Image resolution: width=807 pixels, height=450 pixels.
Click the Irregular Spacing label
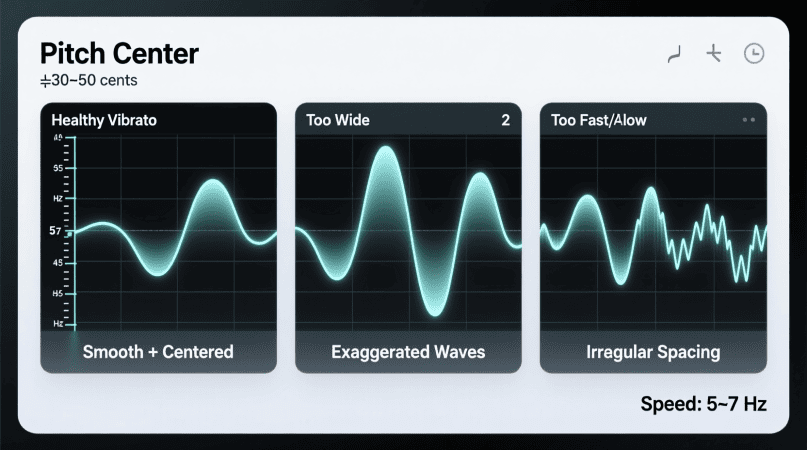(653, 352)
